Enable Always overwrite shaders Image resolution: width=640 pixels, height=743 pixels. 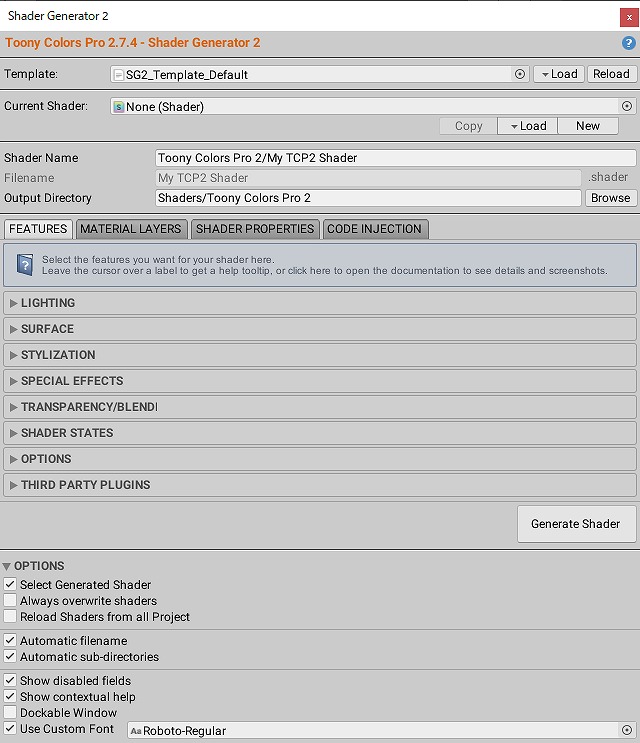[10, 600]
